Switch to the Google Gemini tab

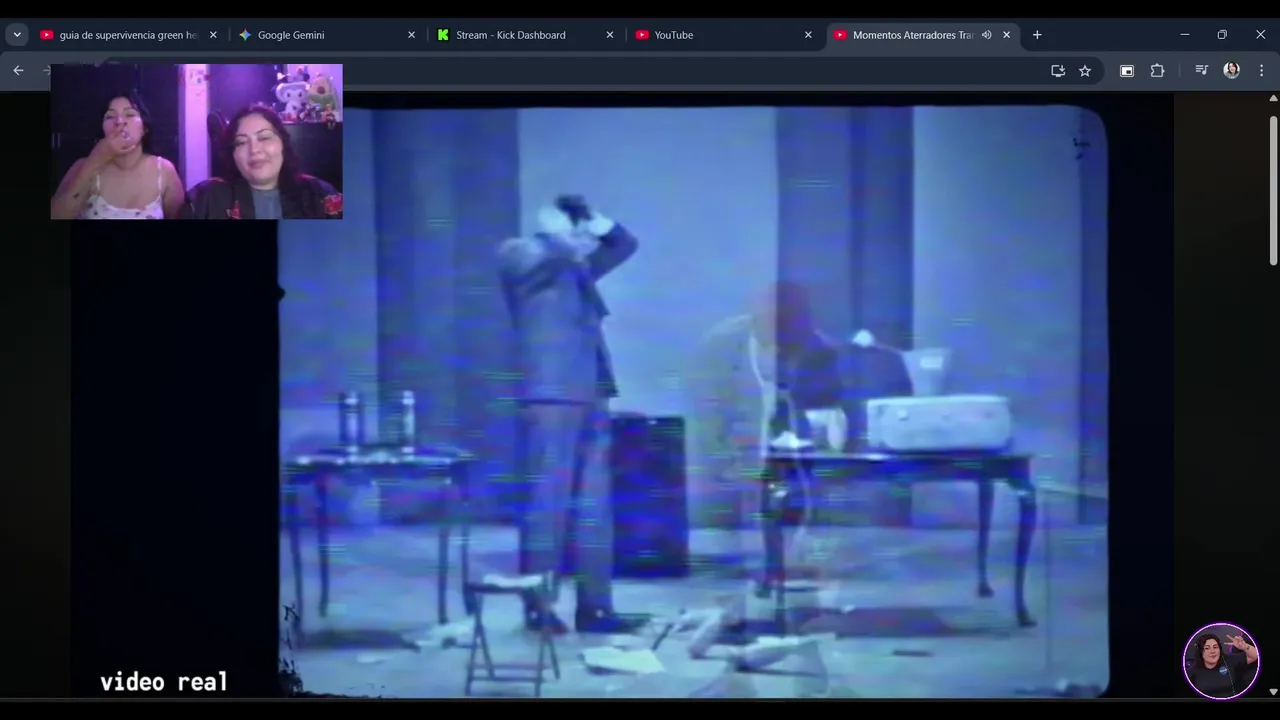(x=327, y=35)
